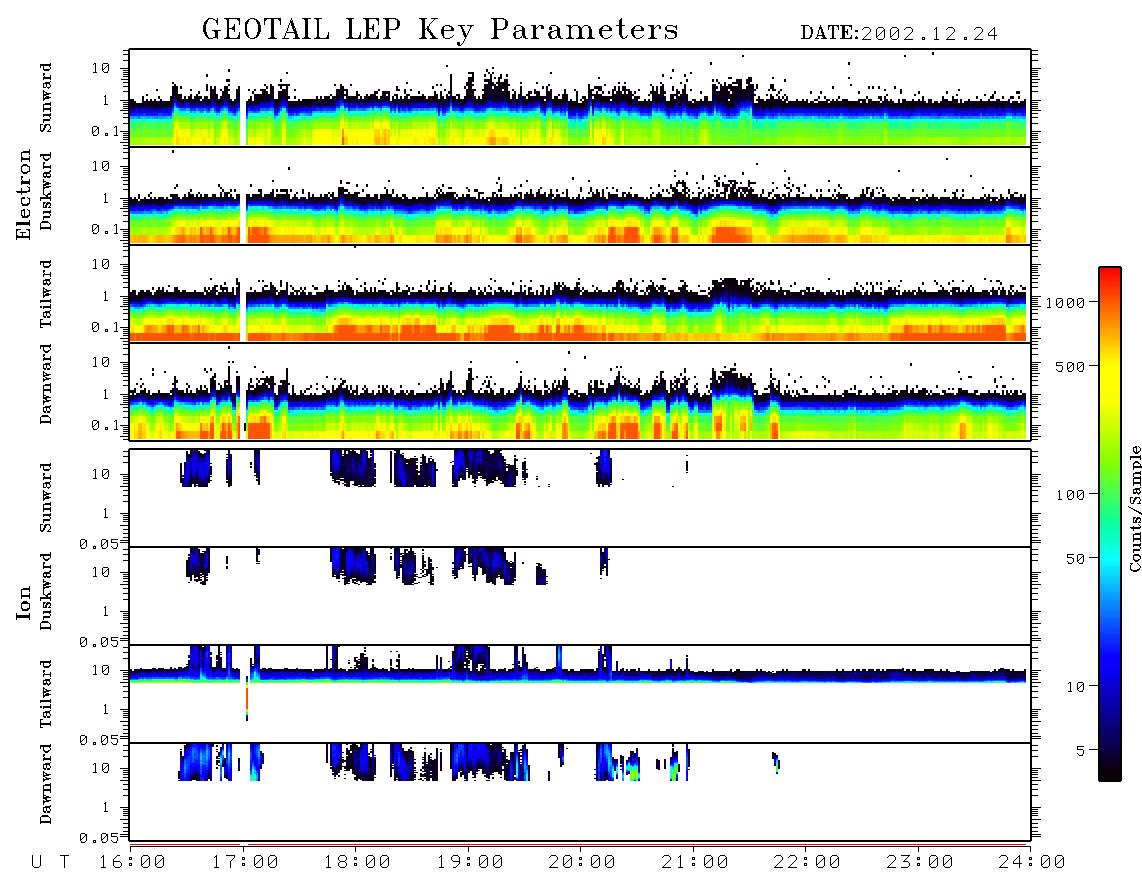Click the '50' color bar label
The height and width of the screenshot is (880, 1142).
point(1076,559)
